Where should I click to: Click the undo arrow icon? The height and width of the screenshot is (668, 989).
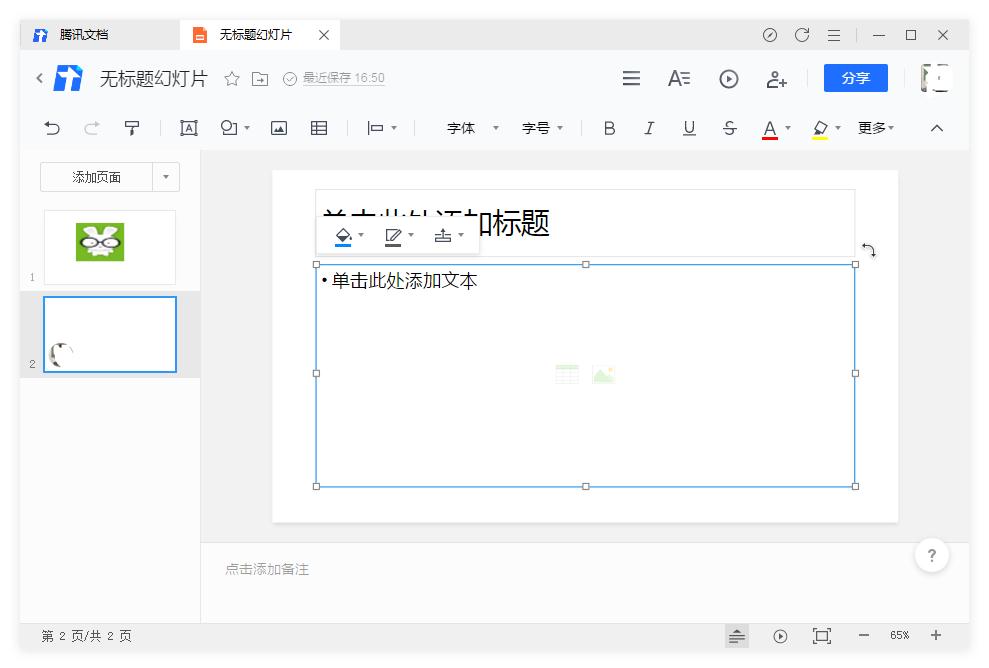(52, 129)
